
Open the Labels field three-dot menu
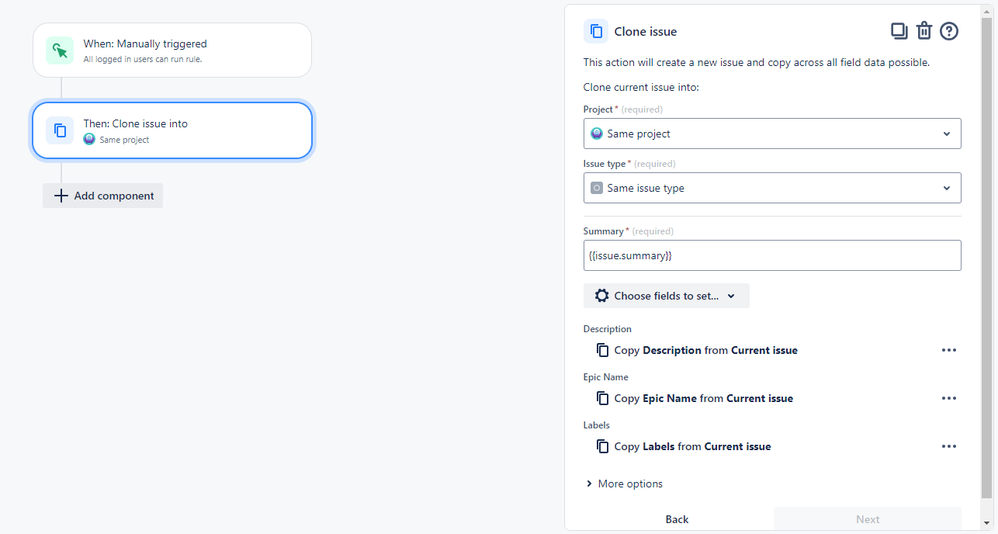pyautogui.click(x=949, y=446)
